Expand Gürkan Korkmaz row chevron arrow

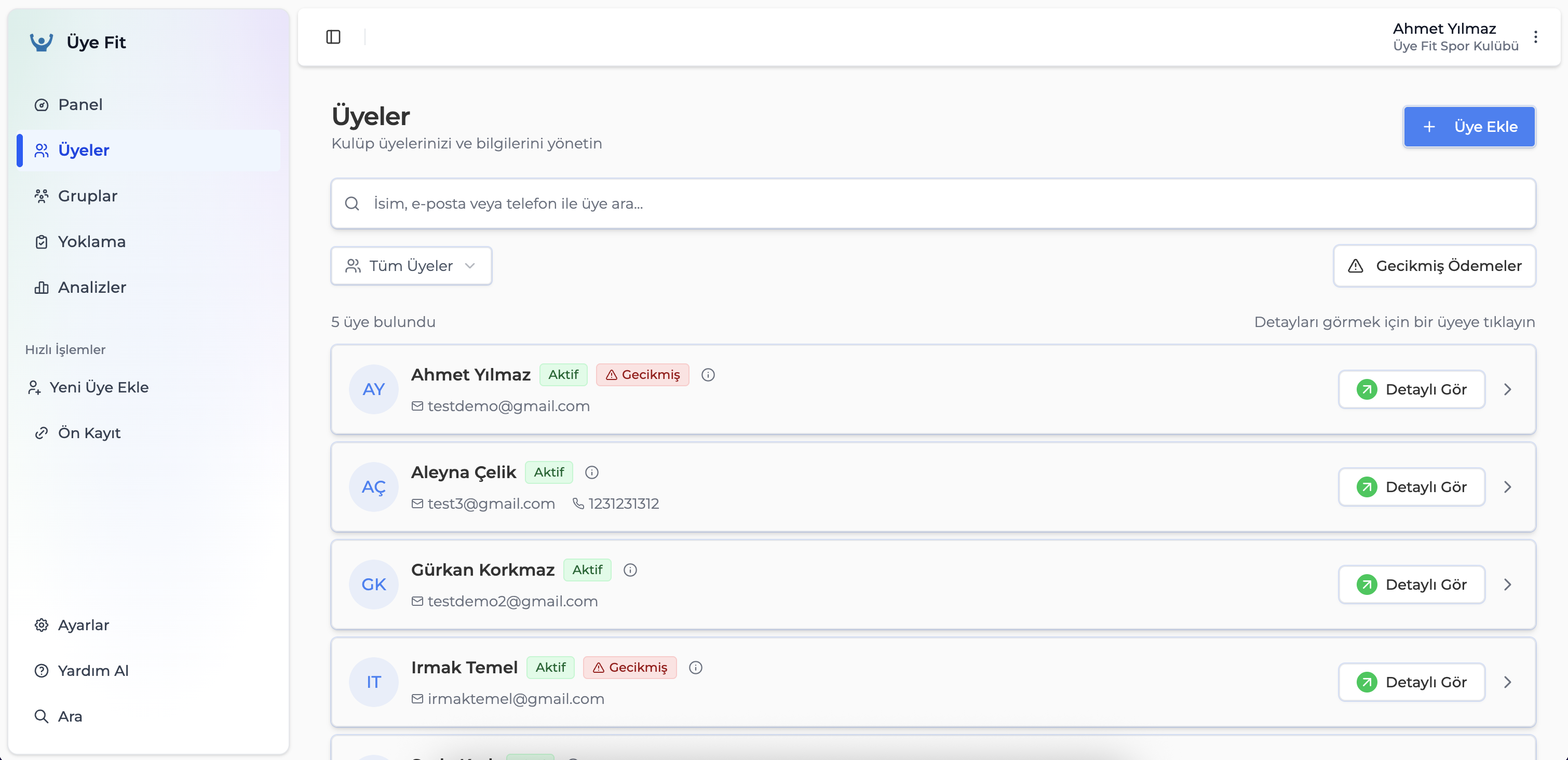point(1507,585)
